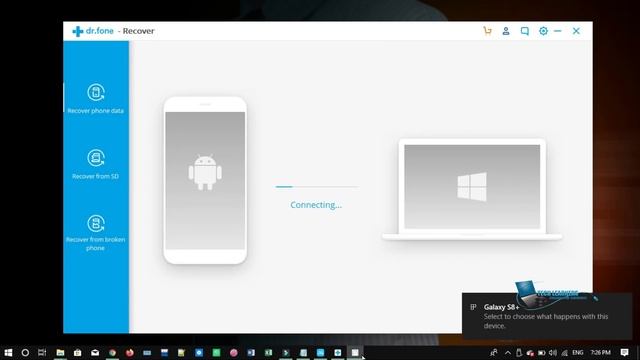
Task: Open Google Chrome from the taskbar
Action: tap(112, 352)
